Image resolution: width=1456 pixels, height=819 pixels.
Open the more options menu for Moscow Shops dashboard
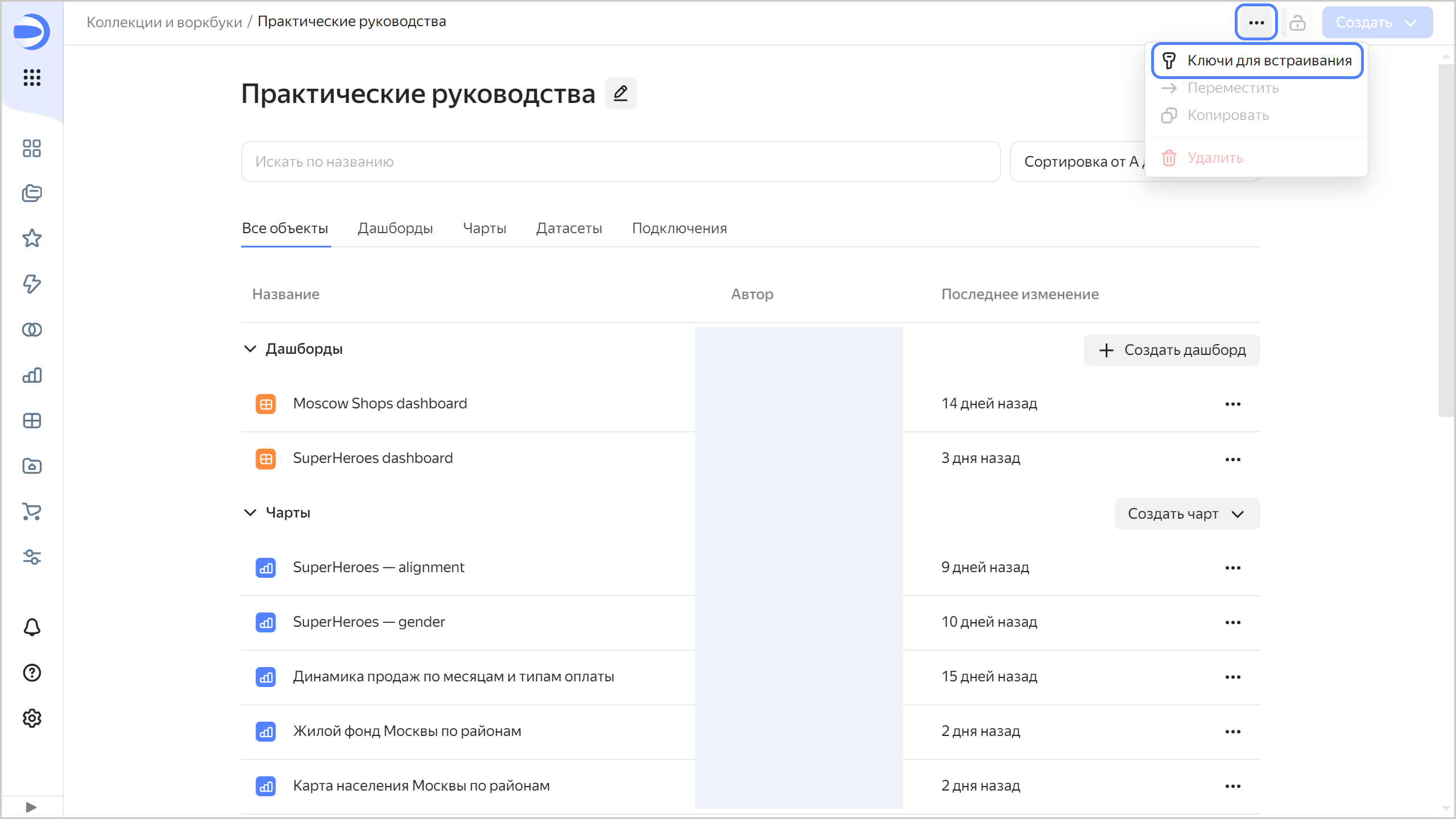1232,404
